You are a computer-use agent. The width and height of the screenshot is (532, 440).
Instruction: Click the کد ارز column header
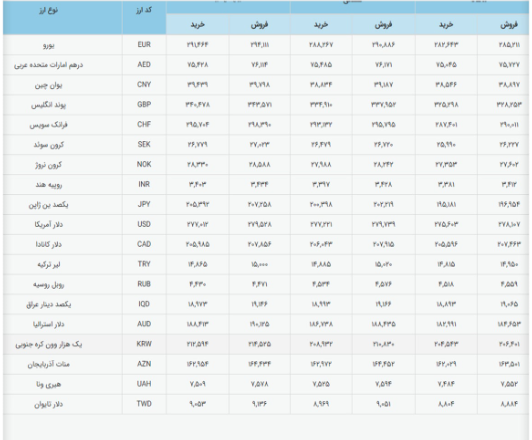point(144,11)
